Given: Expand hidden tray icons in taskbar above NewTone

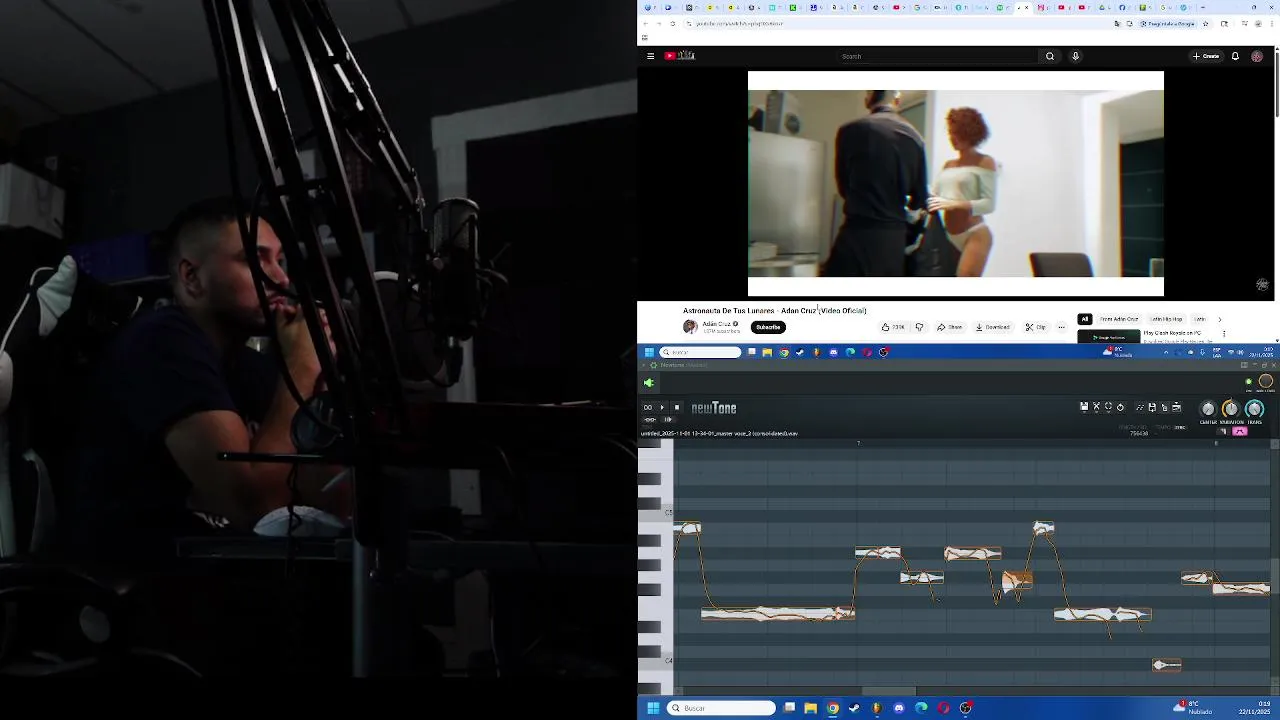Looking at the screenshot, I should tap(1166, 352).
